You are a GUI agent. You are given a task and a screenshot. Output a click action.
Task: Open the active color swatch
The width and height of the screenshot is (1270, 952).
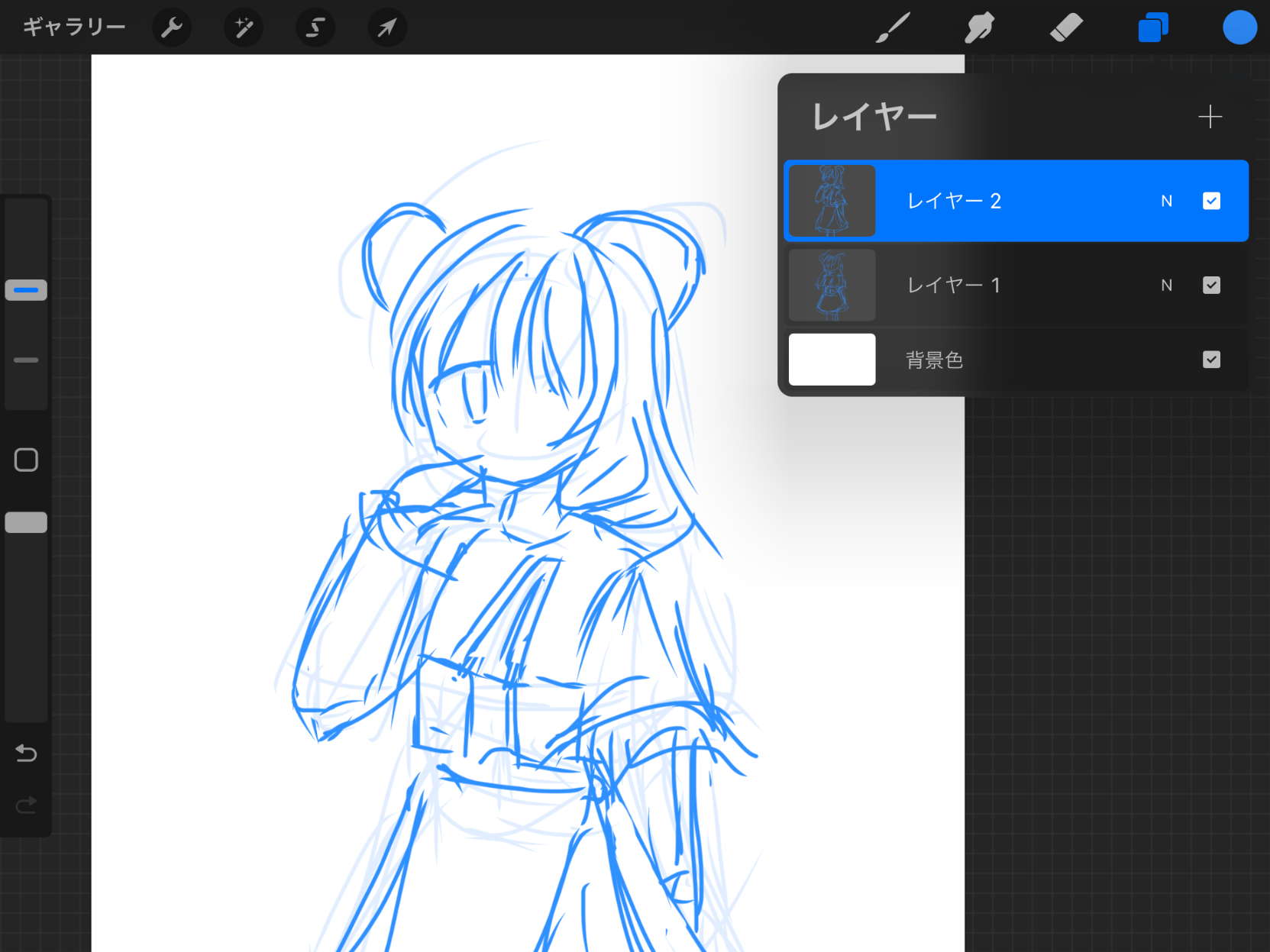1239,28
